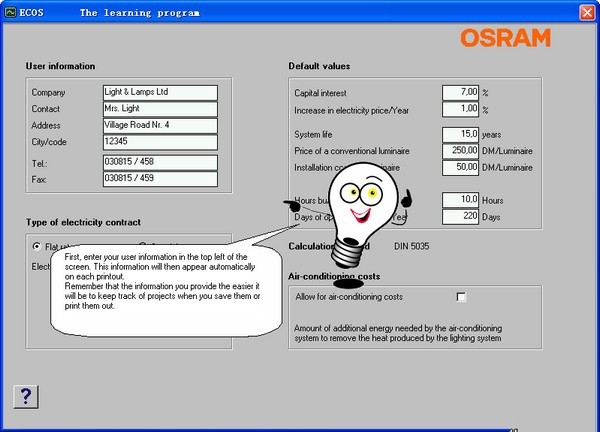Close the ECOS learning program window
The width and height of the screenshot is (600, 432).
587,13
